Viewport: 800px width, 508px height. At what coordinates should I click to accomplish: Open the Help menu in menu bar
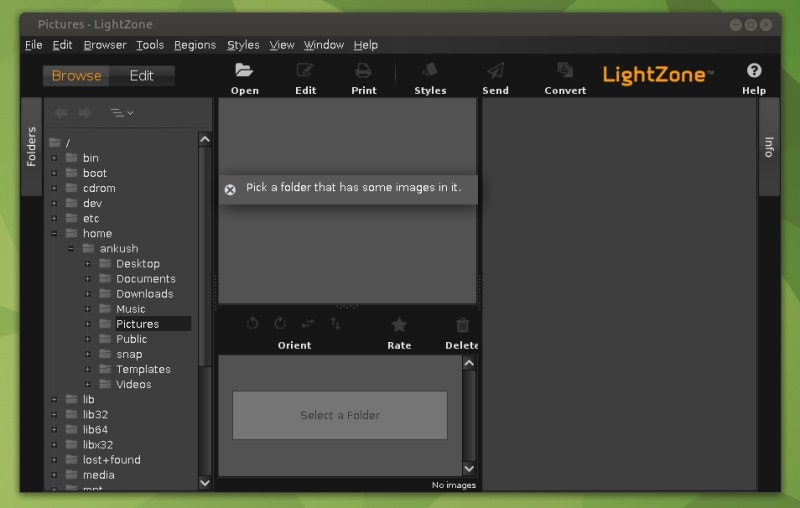pyautogui.click(x=366, y=45)
